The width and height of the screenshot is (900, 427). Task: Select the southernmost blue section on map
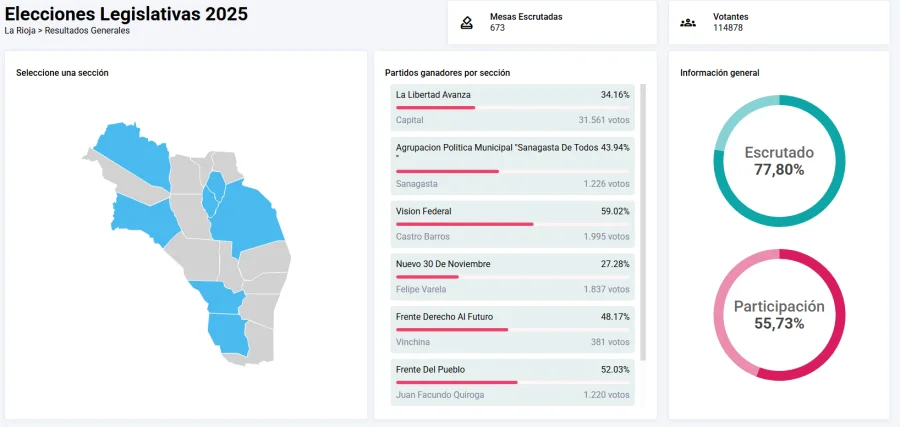coord(228,334)
